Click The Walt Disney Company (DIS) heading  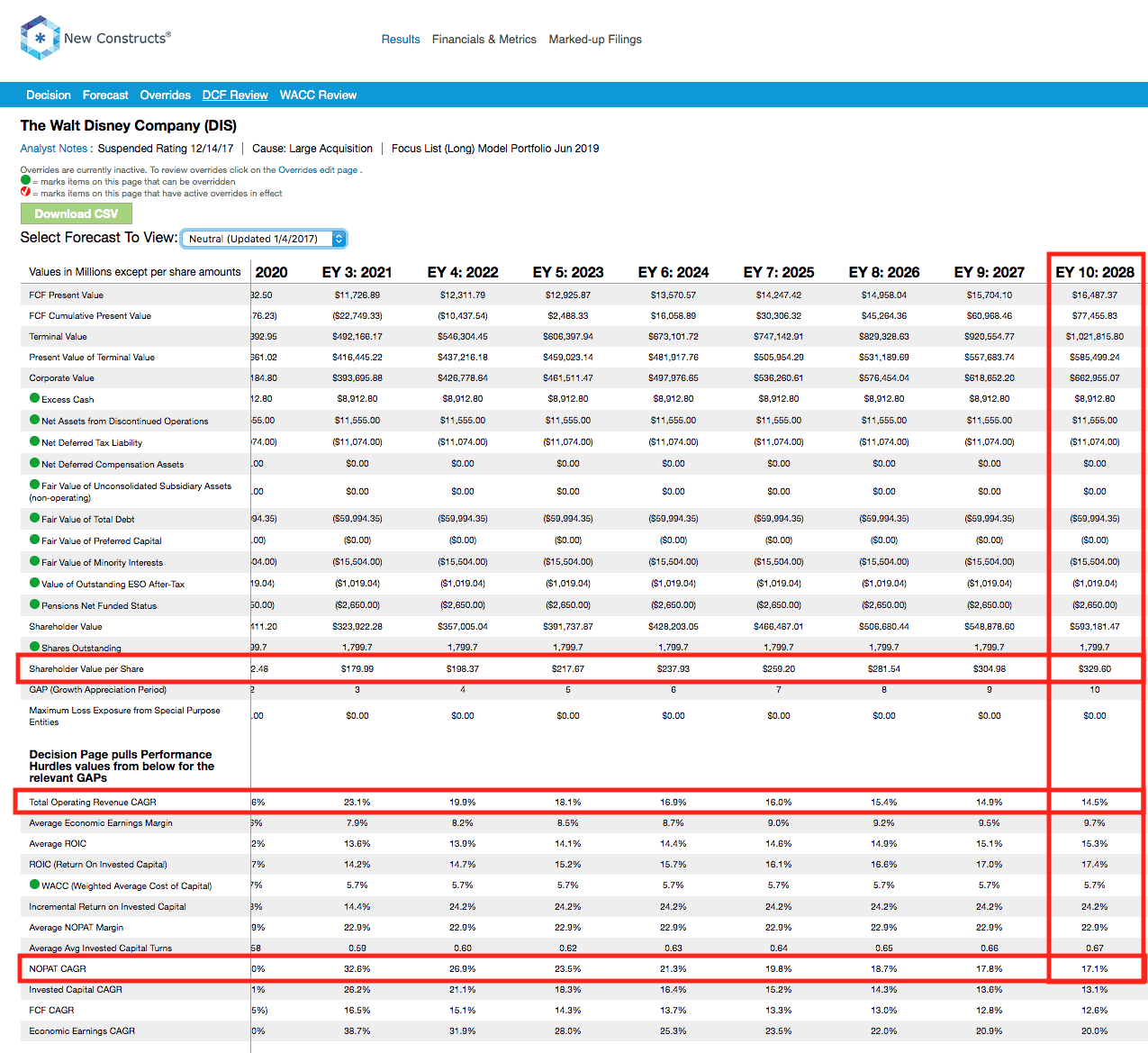(129, 125)
